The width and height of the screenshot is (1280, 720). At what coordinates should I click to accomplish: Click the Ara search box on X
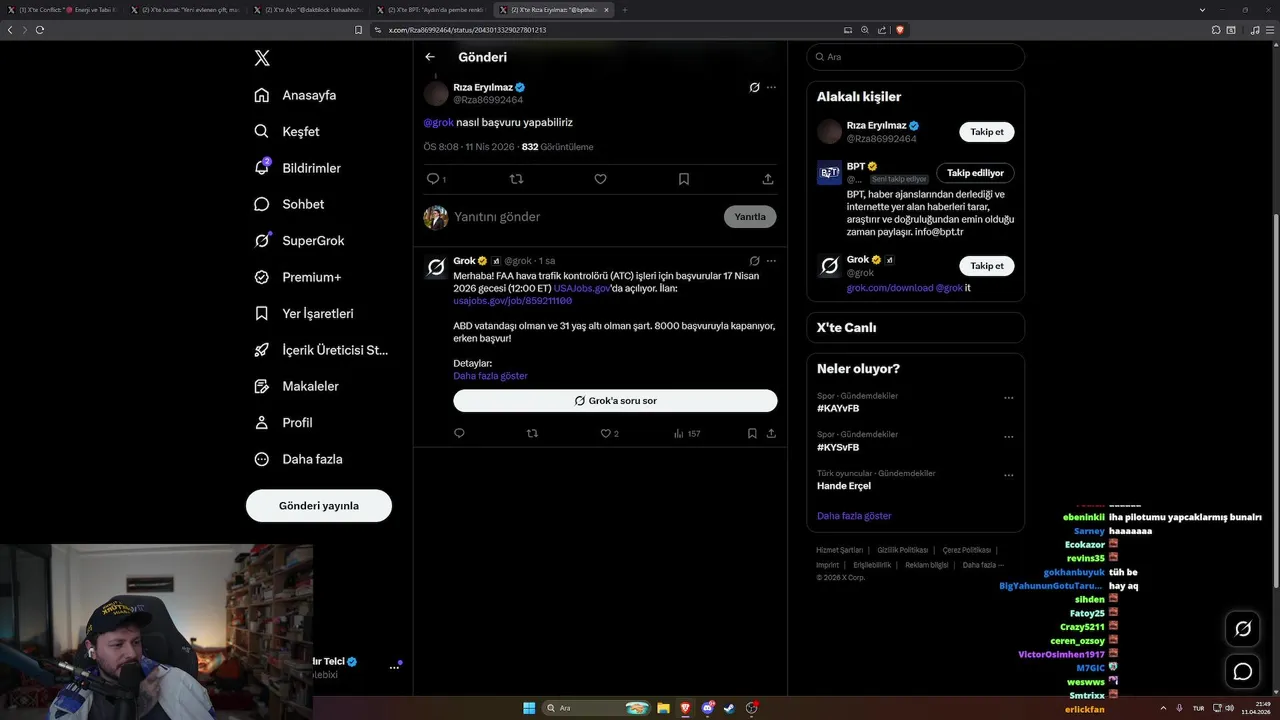(x=915, y=57)
